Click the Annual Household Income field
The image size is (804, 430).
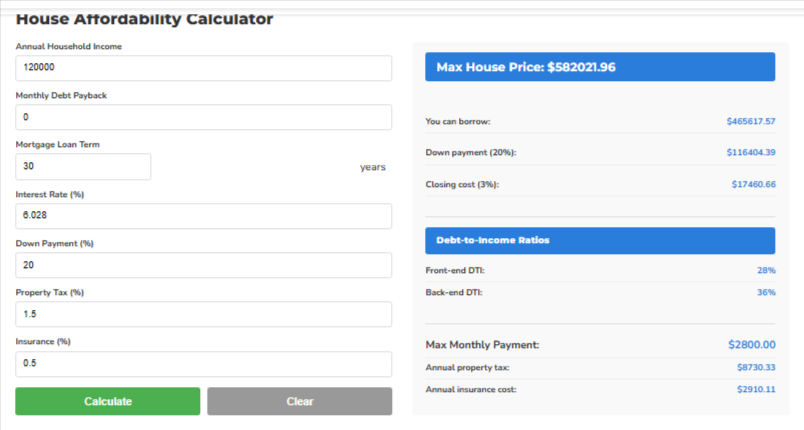[203, 68]
